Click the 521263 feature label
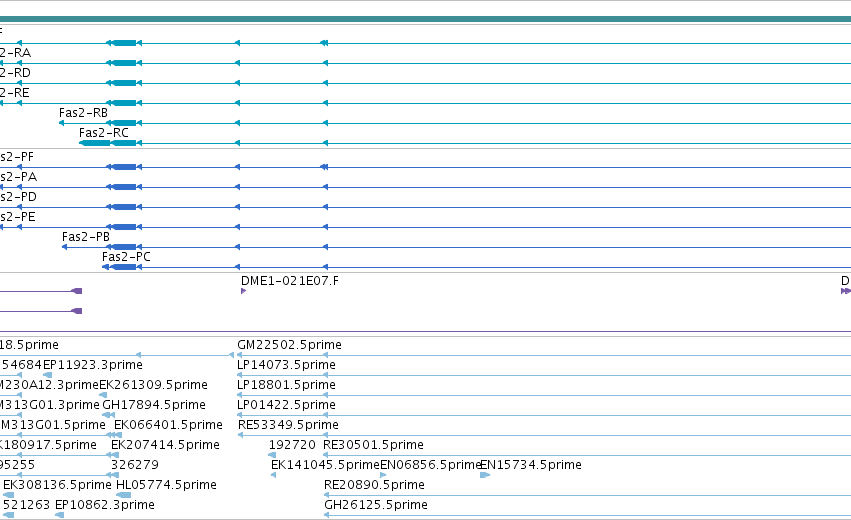 pyautogui.click(x=26, y=505)
